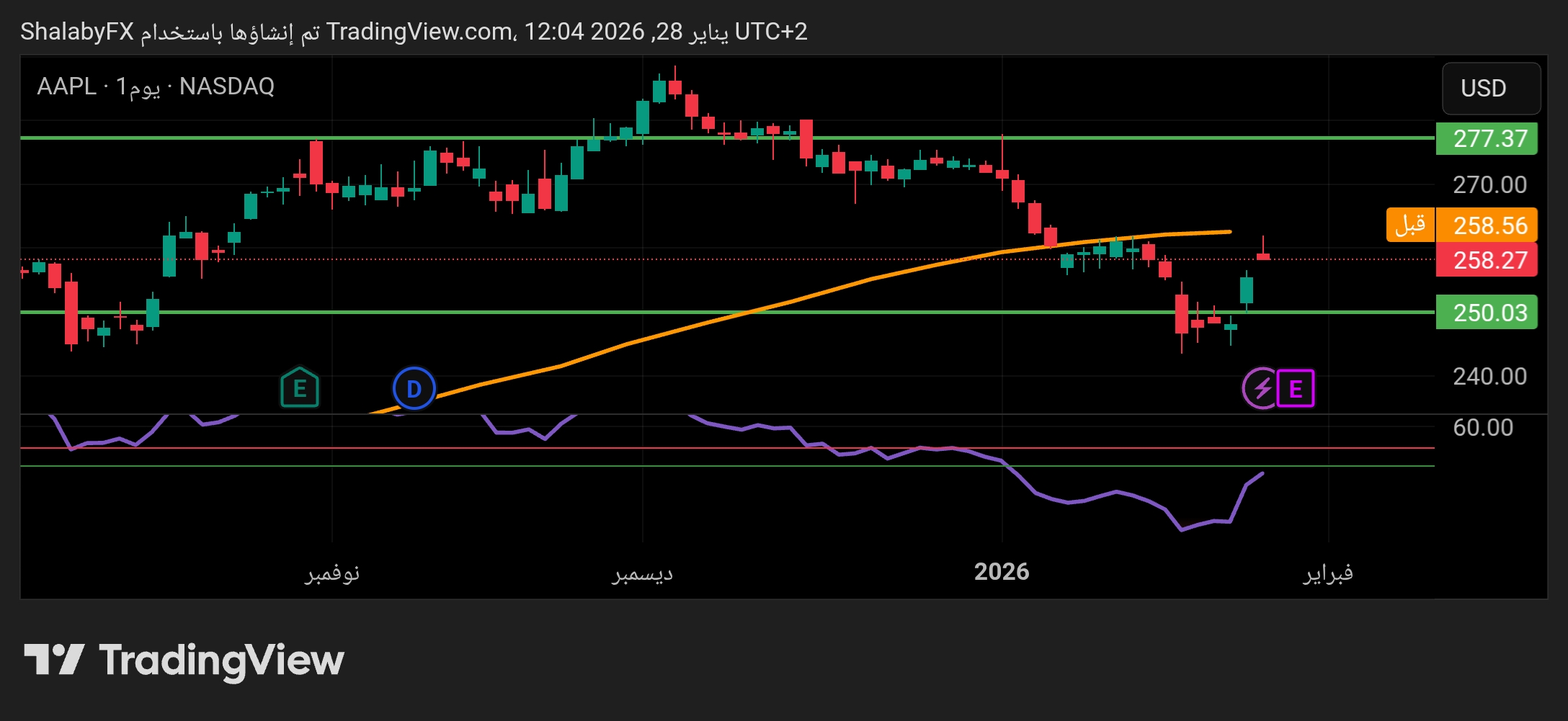Click the blue dividend D marker
This screenshot has width=1568, height=721.
pyautogui.click(x=414, y=388)
